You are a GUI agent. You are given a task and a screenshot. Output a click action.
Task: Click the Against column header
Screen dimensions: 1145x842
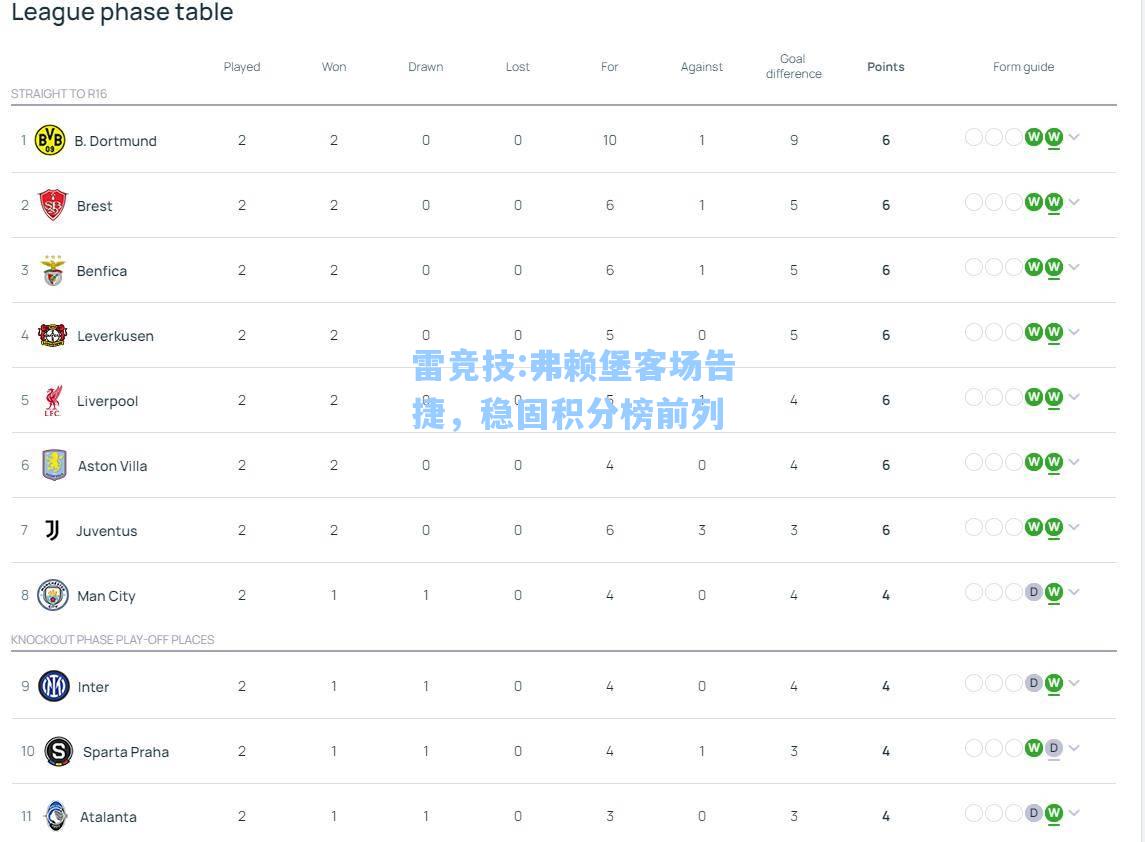point(702,66)
